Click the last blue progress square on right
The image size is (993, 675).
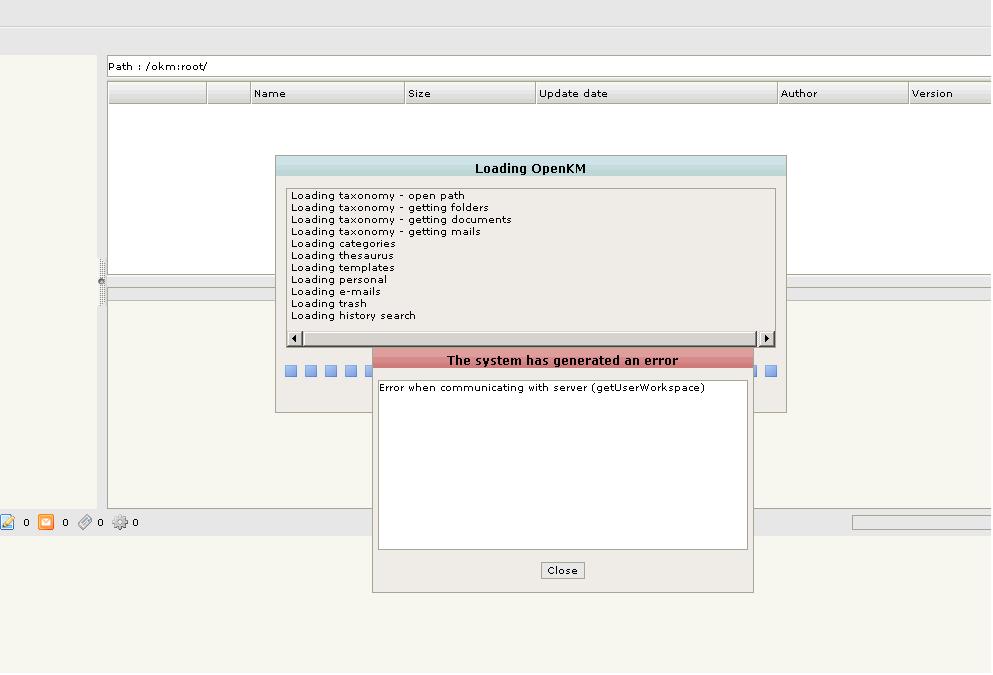771,371
